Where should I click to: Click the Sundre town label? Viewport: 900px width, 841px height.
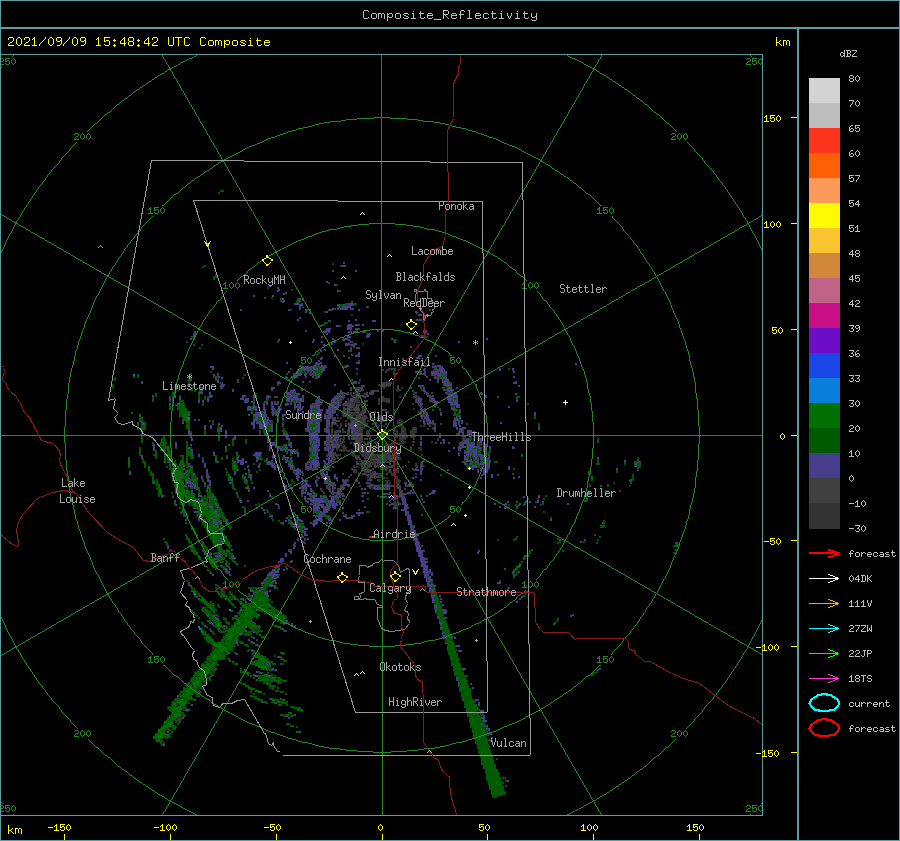click(304, 414)
